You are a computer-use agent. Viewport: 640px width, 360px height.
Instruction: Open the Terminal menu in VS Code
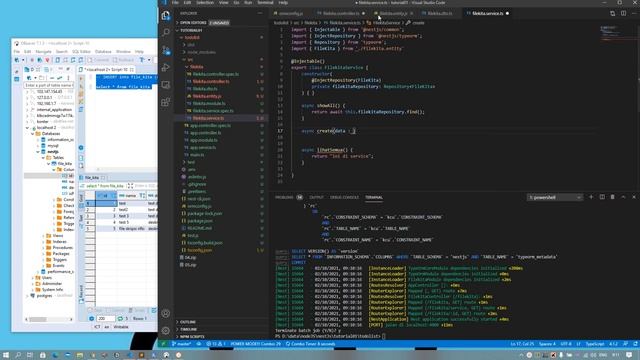(265, 2)
